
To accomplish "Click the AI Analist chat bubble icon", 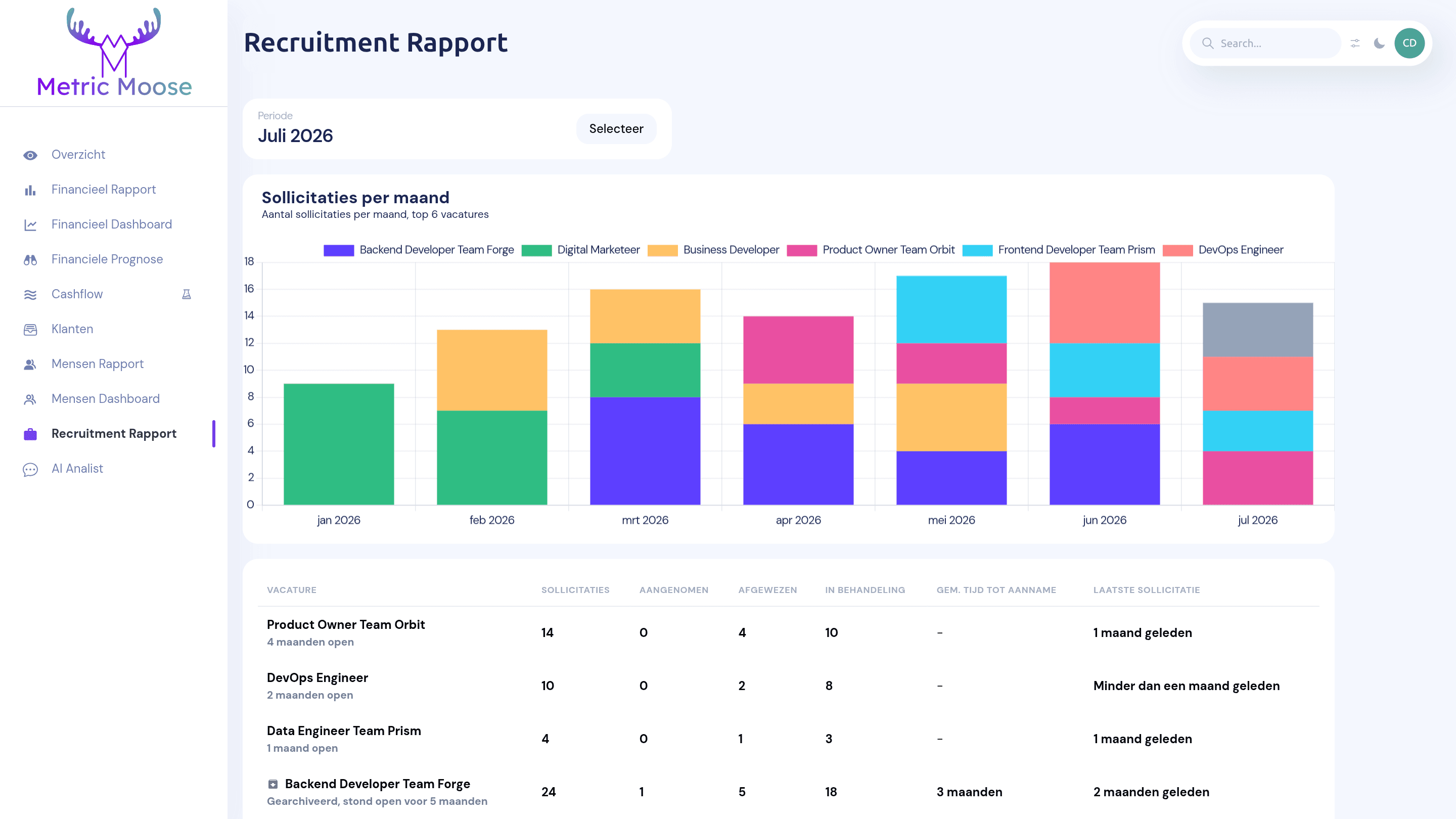I will [x=30, y=469].
